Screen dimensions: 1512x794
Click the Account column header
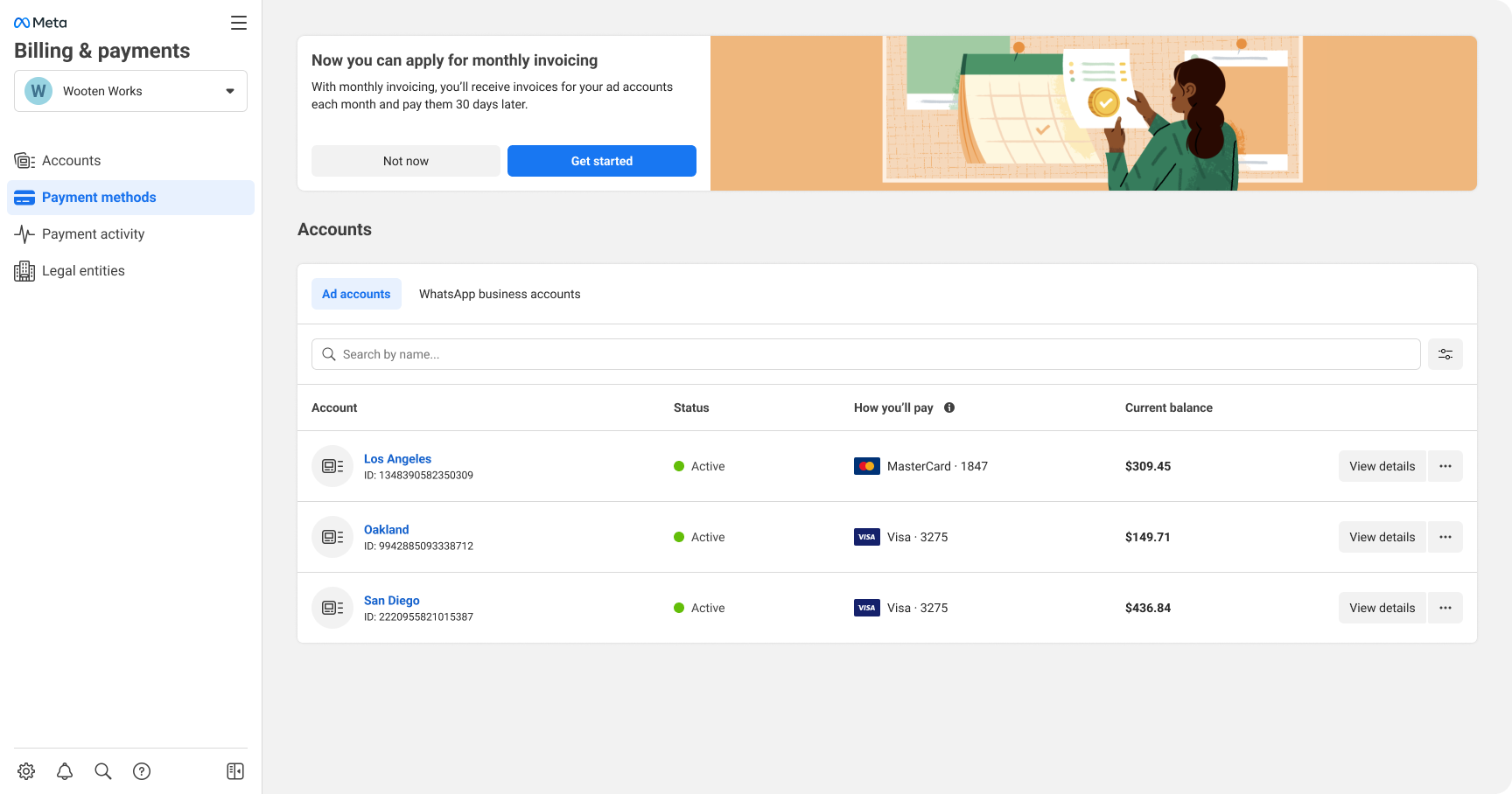(x=334, y=407)
